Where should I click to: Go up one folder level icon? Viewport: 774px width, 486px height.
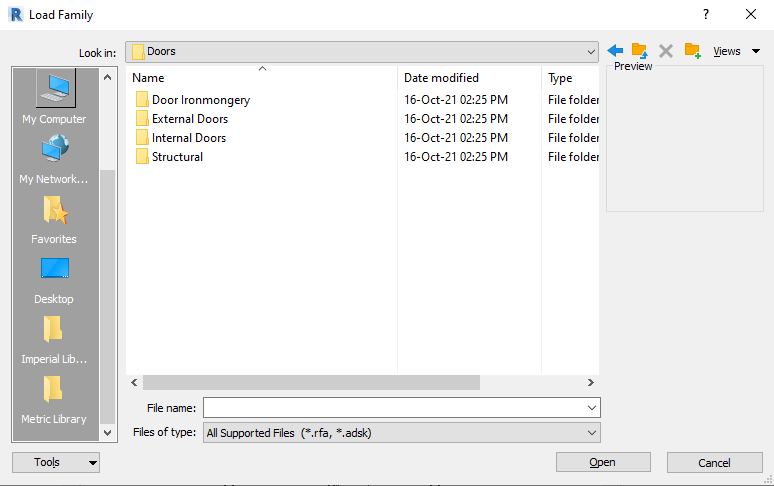click(x=640, y=51)
